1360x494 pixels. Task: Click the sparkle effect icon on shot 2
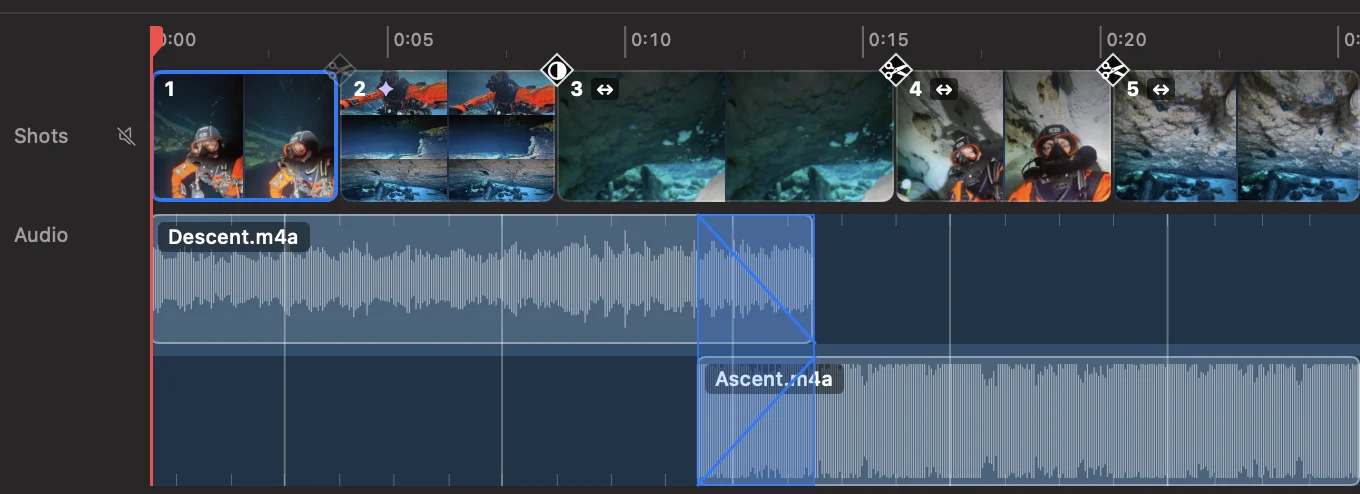tap(385, 89)
